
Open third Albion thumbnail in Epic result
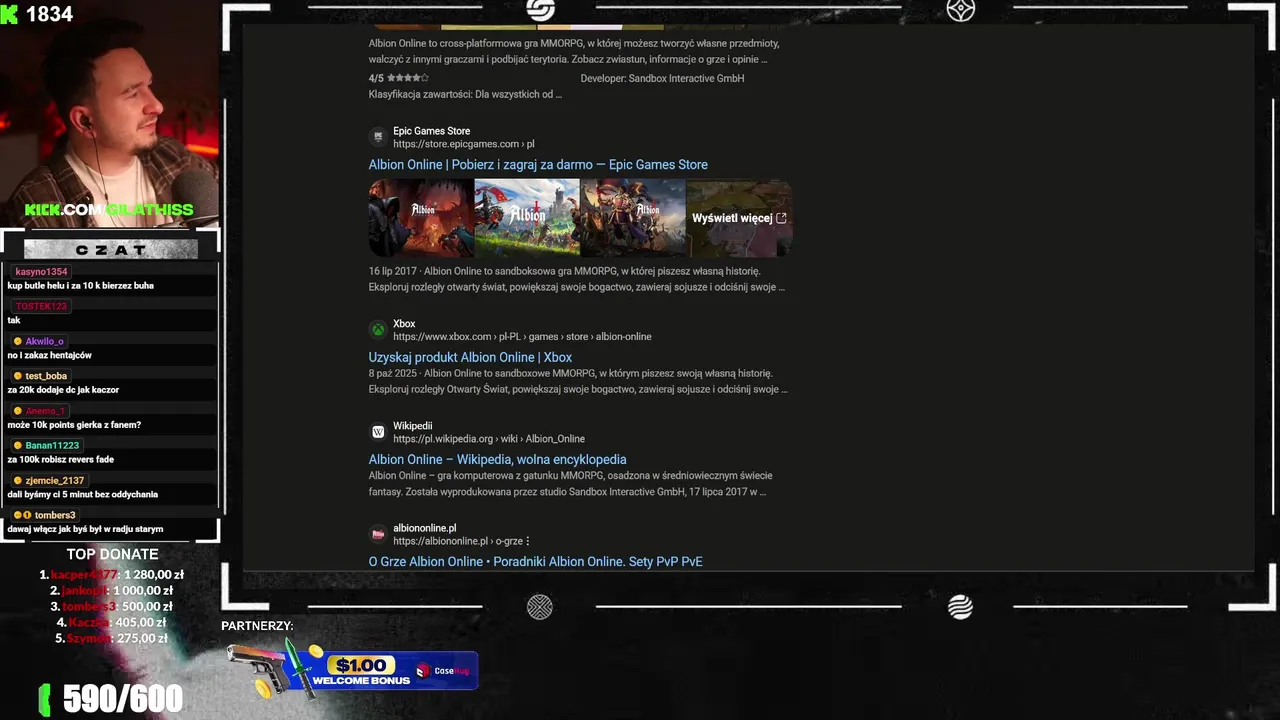633,218
